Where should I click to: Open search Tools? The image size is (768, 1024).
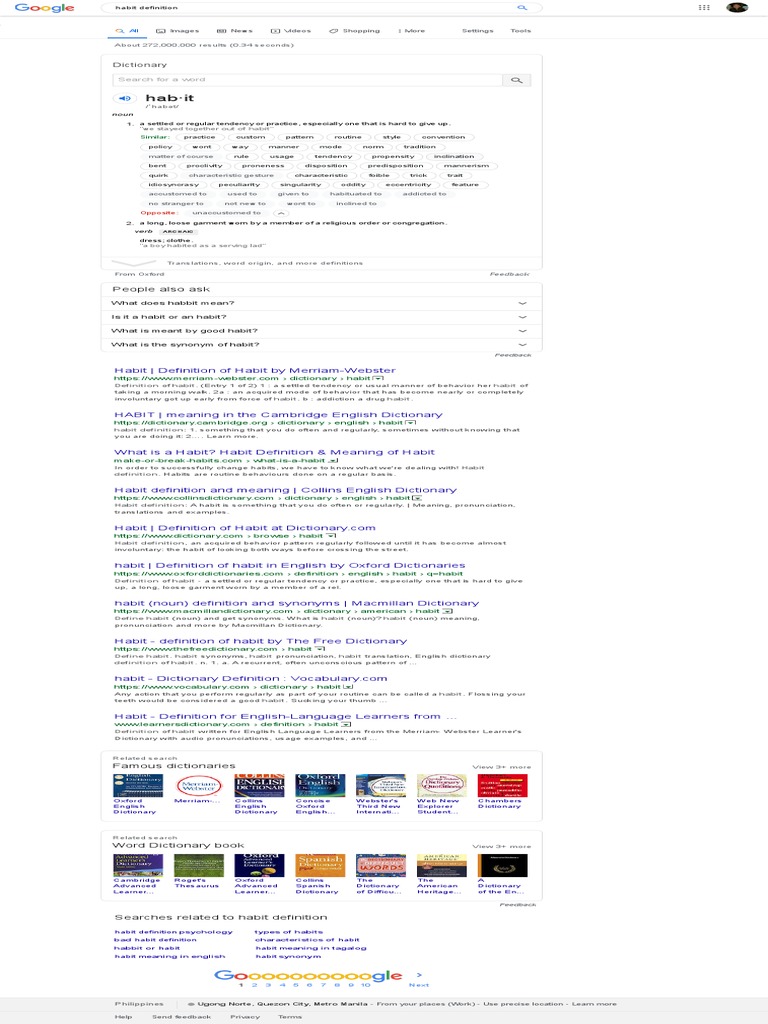pos(521,31)
